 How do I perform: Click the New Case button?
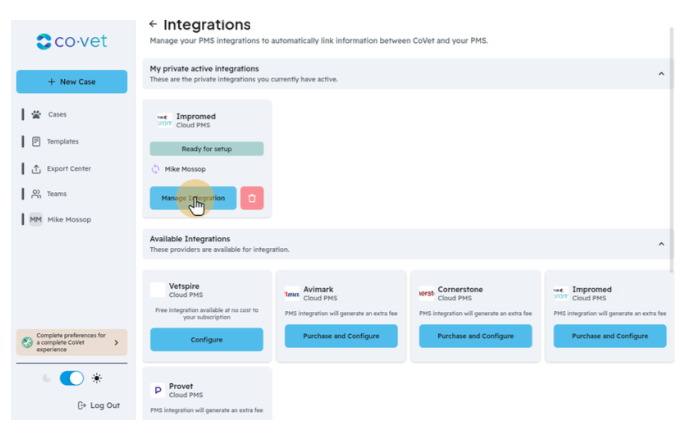click(x=72, y=81)
